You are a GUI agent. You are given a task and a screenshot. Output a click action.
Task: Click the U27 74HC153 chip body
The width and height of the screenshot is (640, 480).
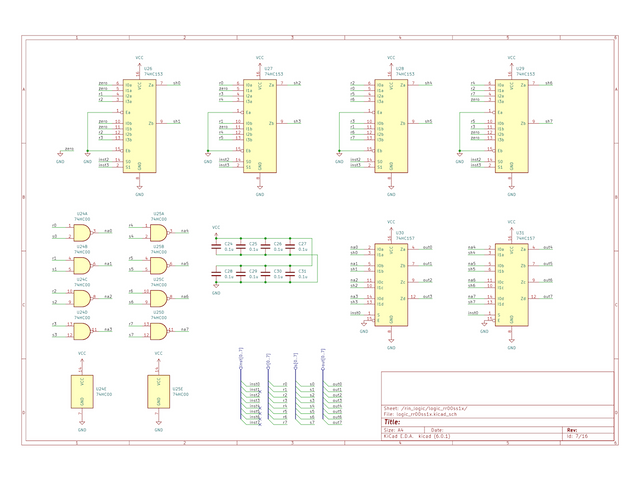tap(260, 126)
